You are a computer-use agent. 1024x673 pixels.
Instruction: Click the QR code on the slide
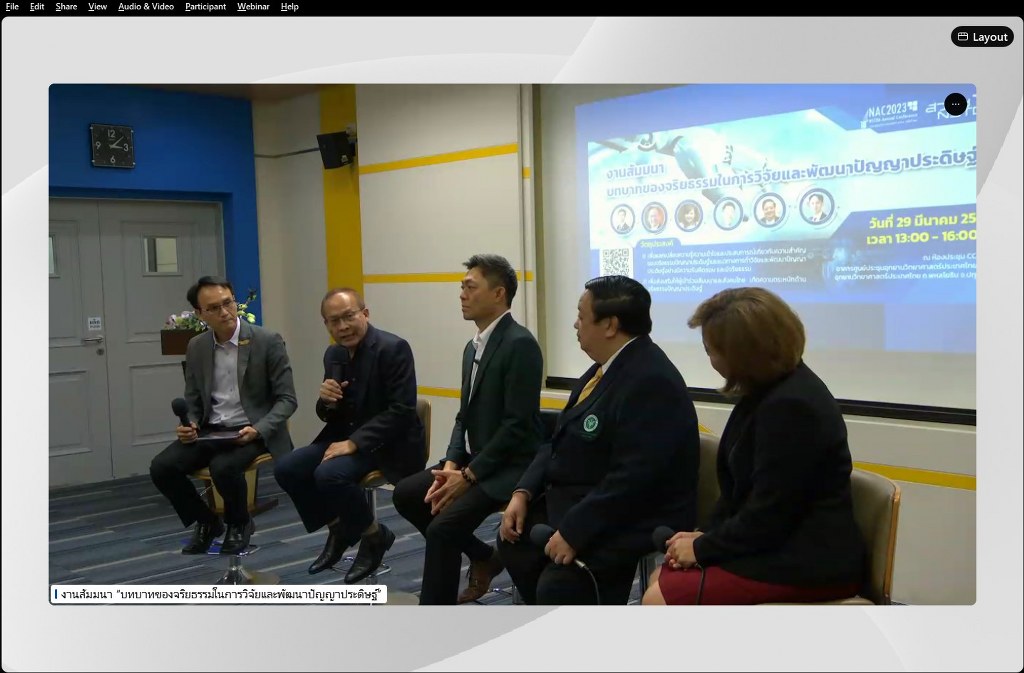616,263
